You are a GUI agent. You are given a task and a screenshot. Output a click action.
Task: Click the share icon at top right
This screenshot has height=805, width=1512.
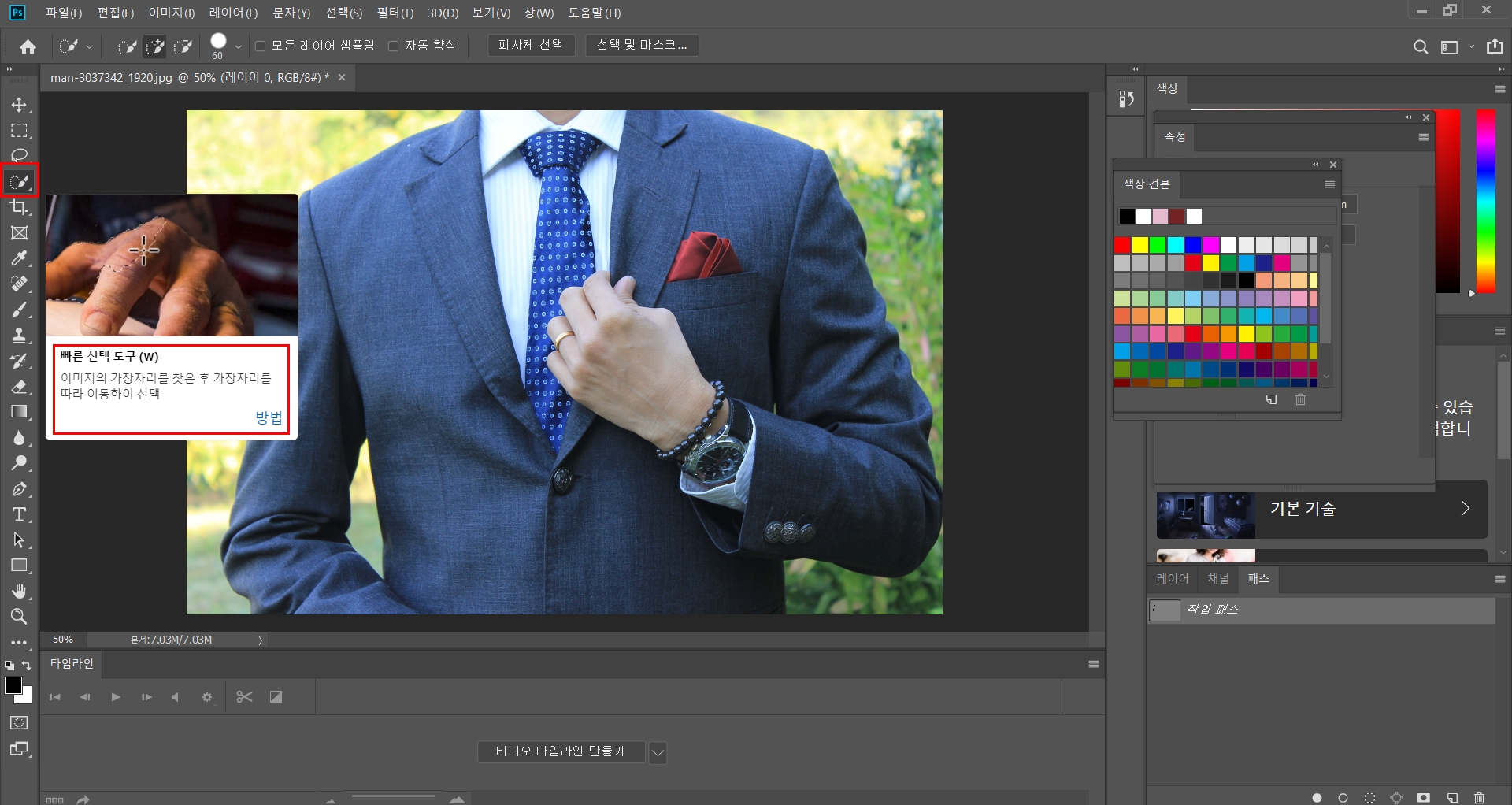pos(1495,46)
